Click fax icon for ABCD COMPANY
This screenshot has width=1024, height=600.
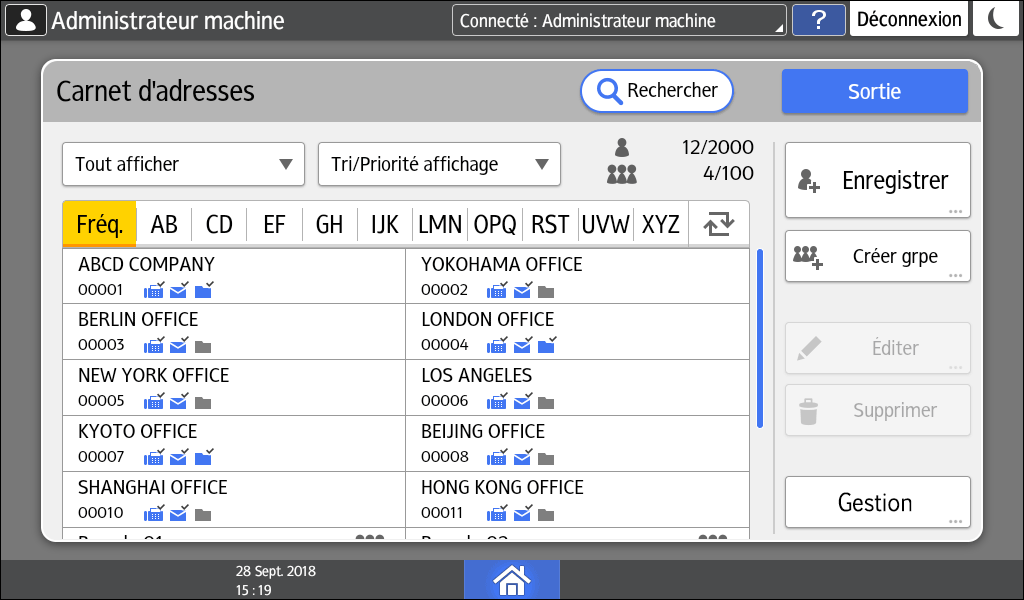coord(154,291)
